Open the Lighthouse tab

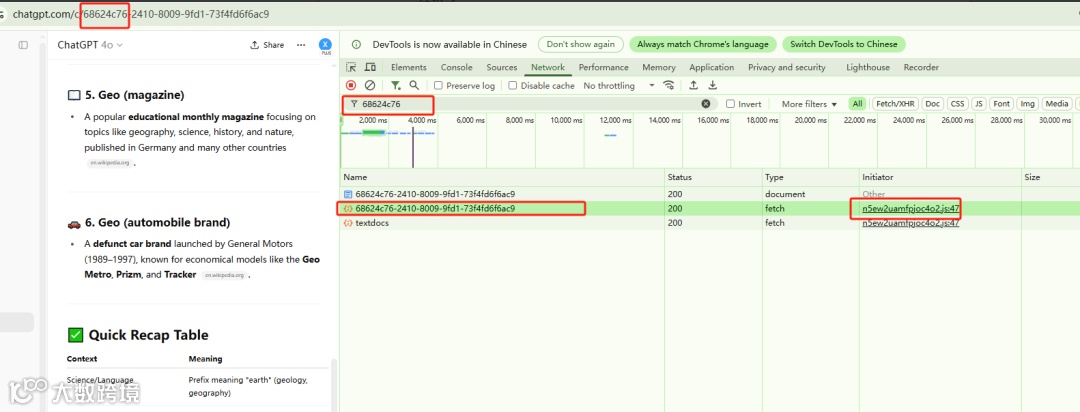868,68
